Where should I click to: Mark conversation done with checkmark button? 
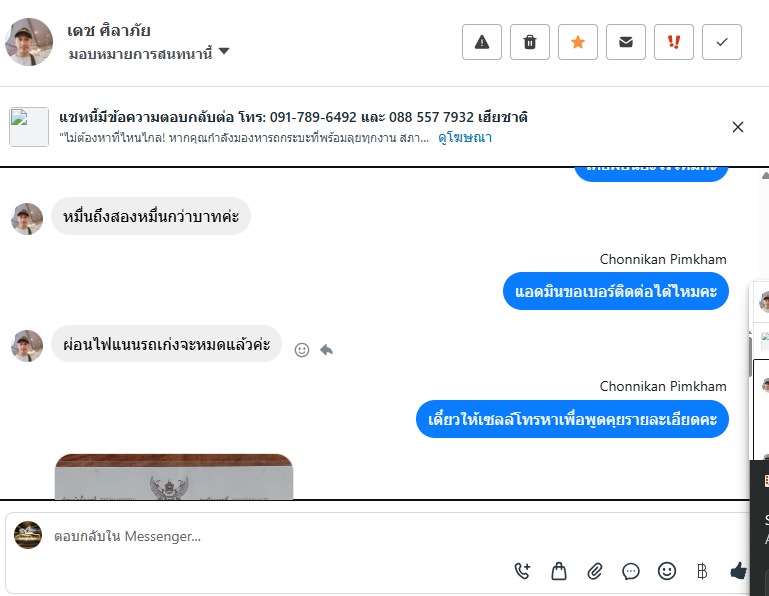(x=722, y=42)
